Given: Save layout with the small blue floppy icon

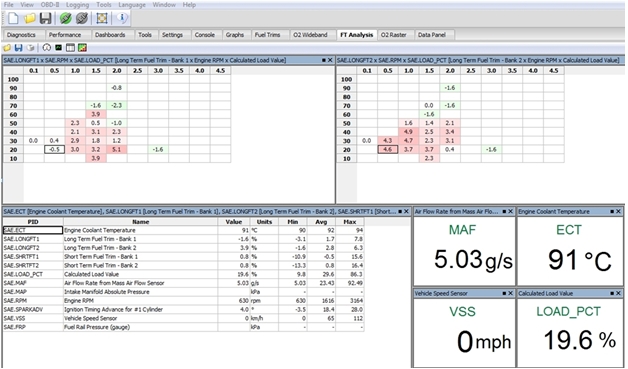Looking at the screenshot, I should click(18, 48).
